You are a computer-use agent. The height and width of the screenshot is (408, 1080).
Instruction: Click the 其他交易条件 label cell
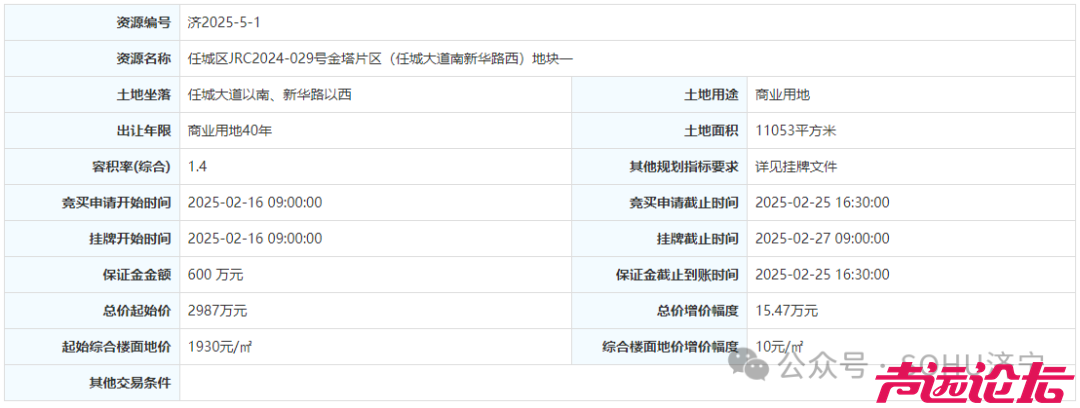[93, 382]
